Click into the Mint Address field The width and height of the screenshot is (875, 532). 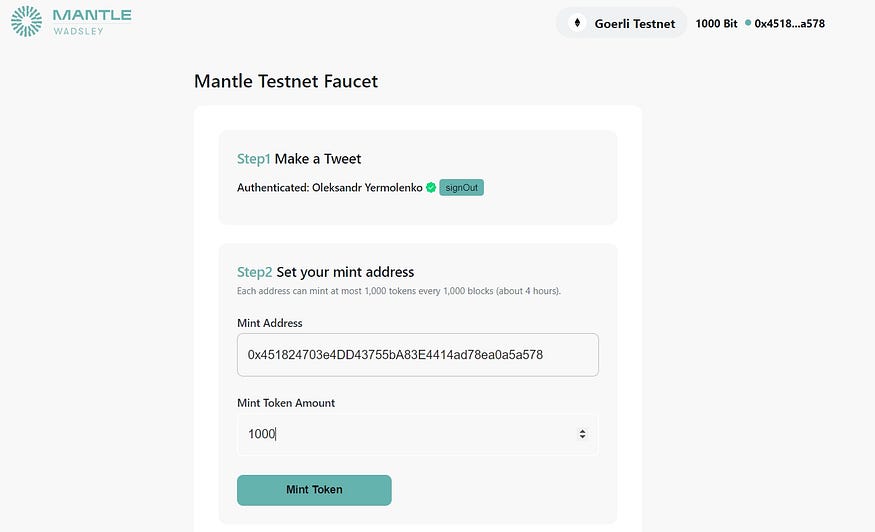coord(417,355)
